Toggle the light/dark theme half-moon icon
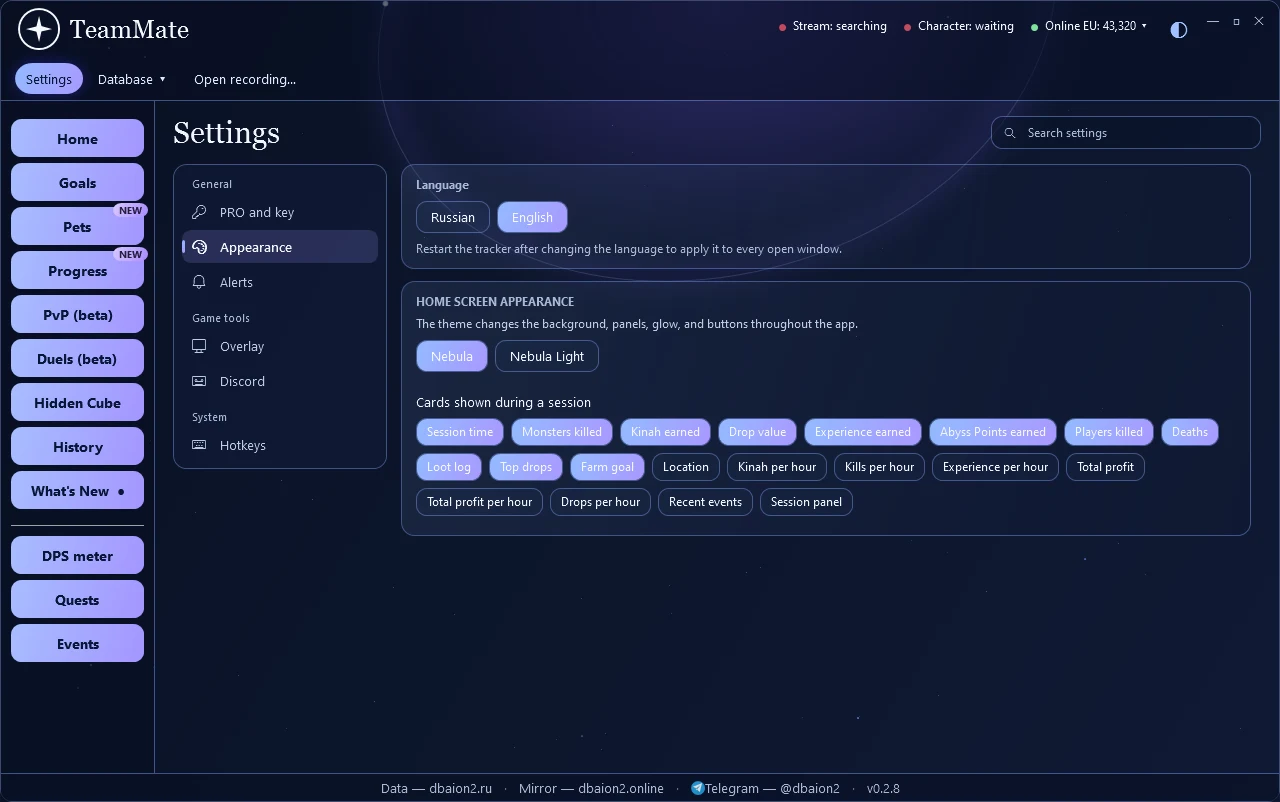This screenshot has width=1280, height=802. [1179, 29]
